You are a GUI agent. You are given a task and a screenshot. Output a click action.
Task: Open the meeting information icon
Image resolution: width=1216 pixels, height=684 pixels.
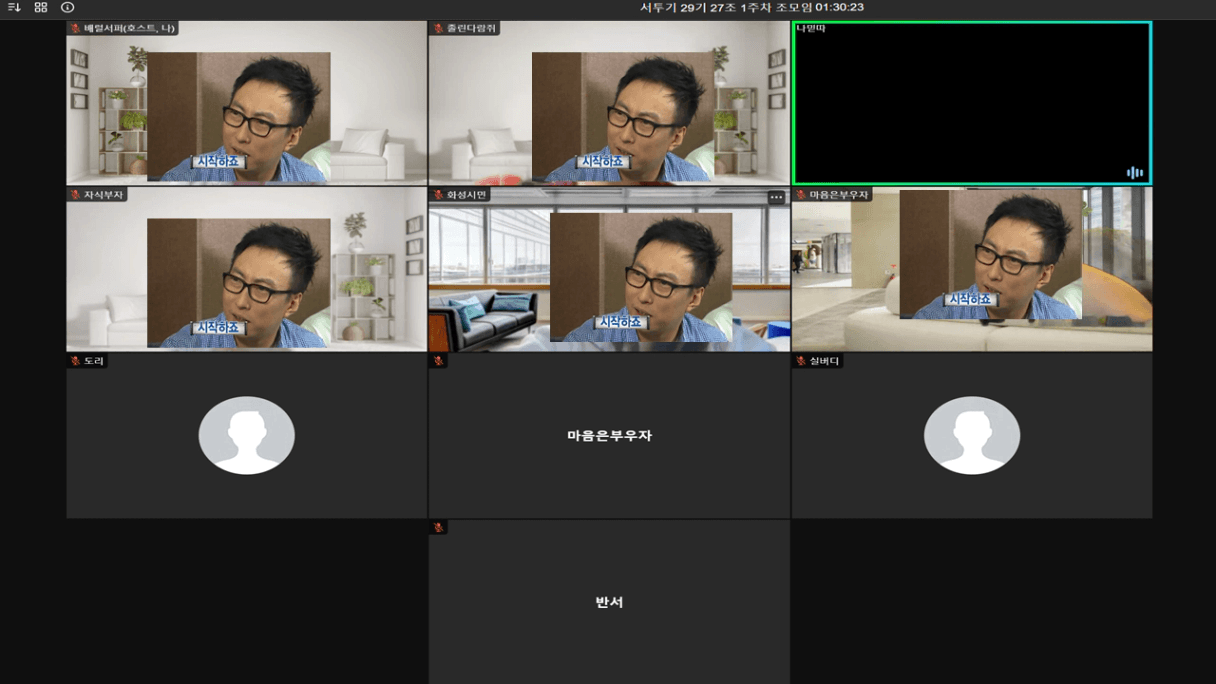67,7
